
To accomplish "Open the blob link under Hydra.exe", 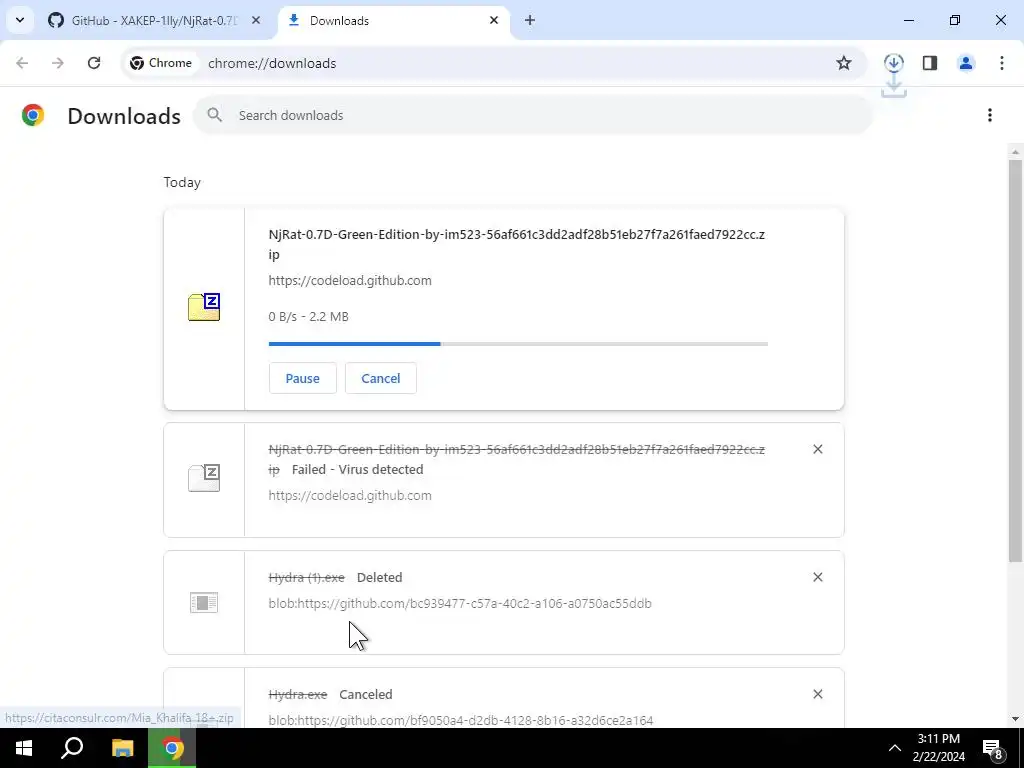I will (460, 720).
